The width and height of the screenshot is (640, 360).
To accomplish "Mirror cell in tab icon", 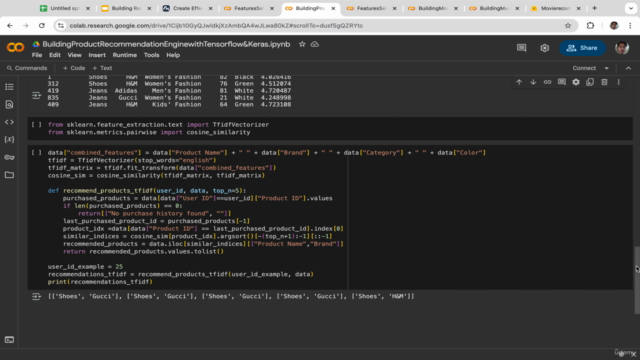I will pos(590,82).
